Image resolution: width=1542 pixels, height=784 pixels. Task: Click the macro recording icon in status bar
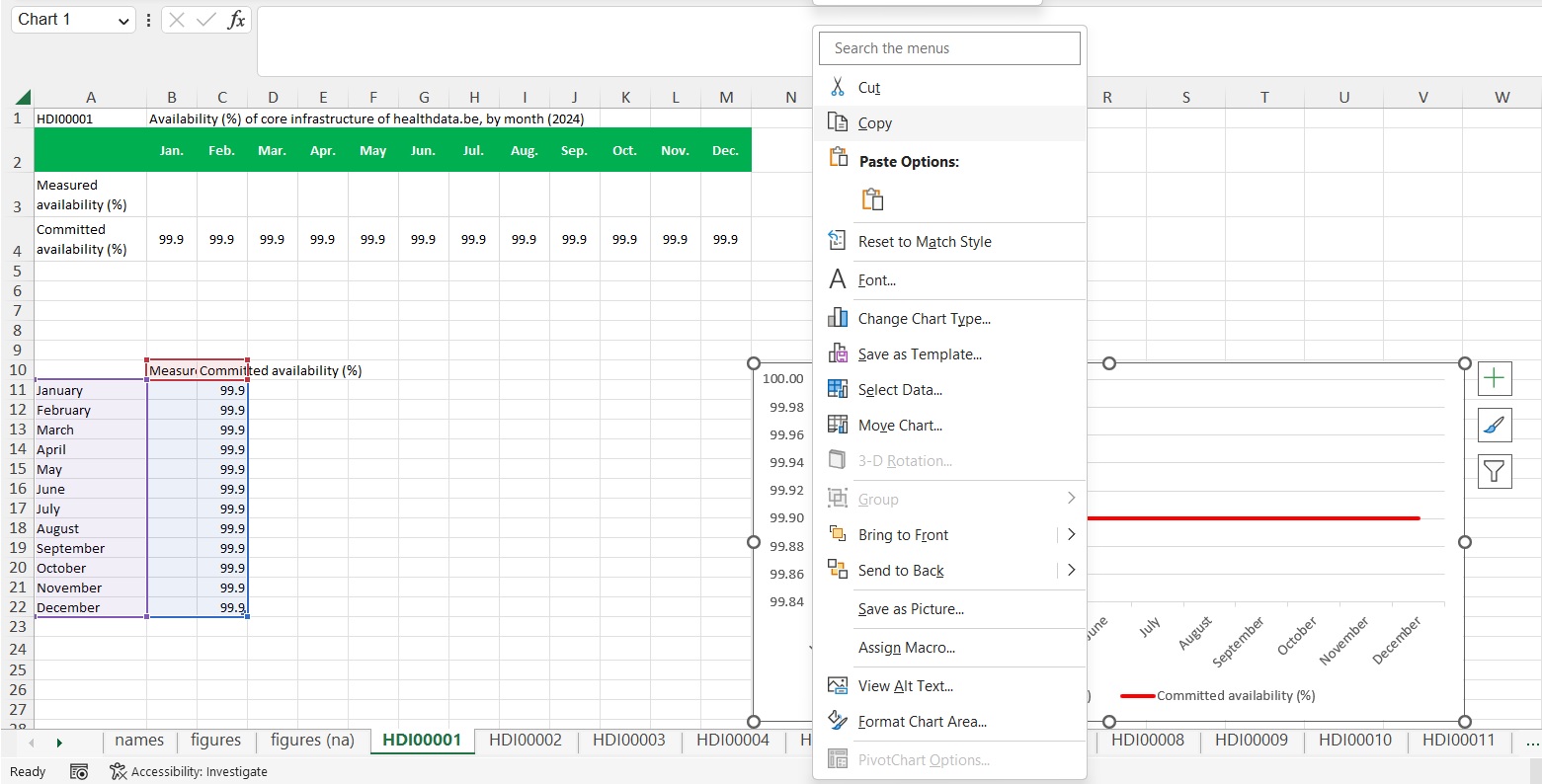coord(80,771)
